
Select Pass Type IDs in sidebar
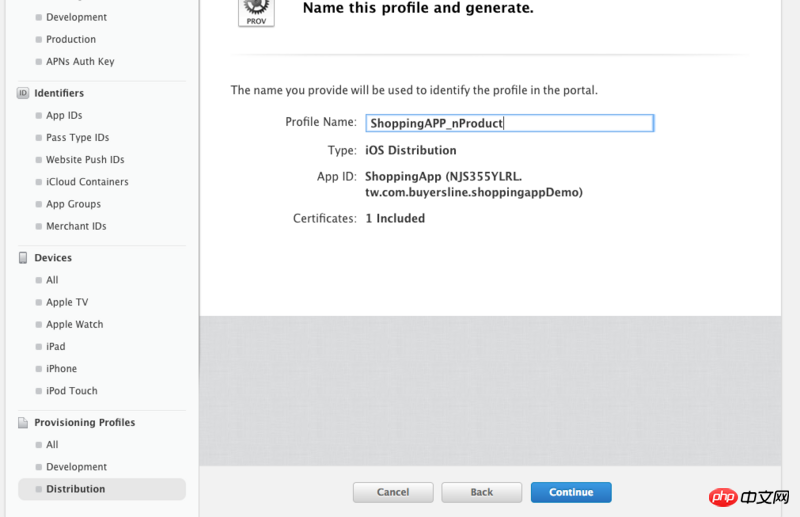78,137
